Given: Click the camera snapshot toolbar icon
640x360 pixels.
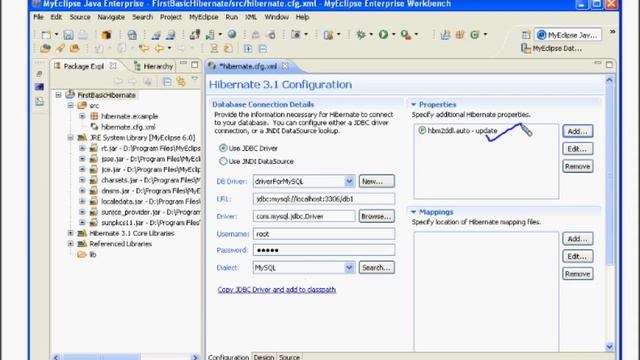Looking at the screenshot, I should pos(296,35).
